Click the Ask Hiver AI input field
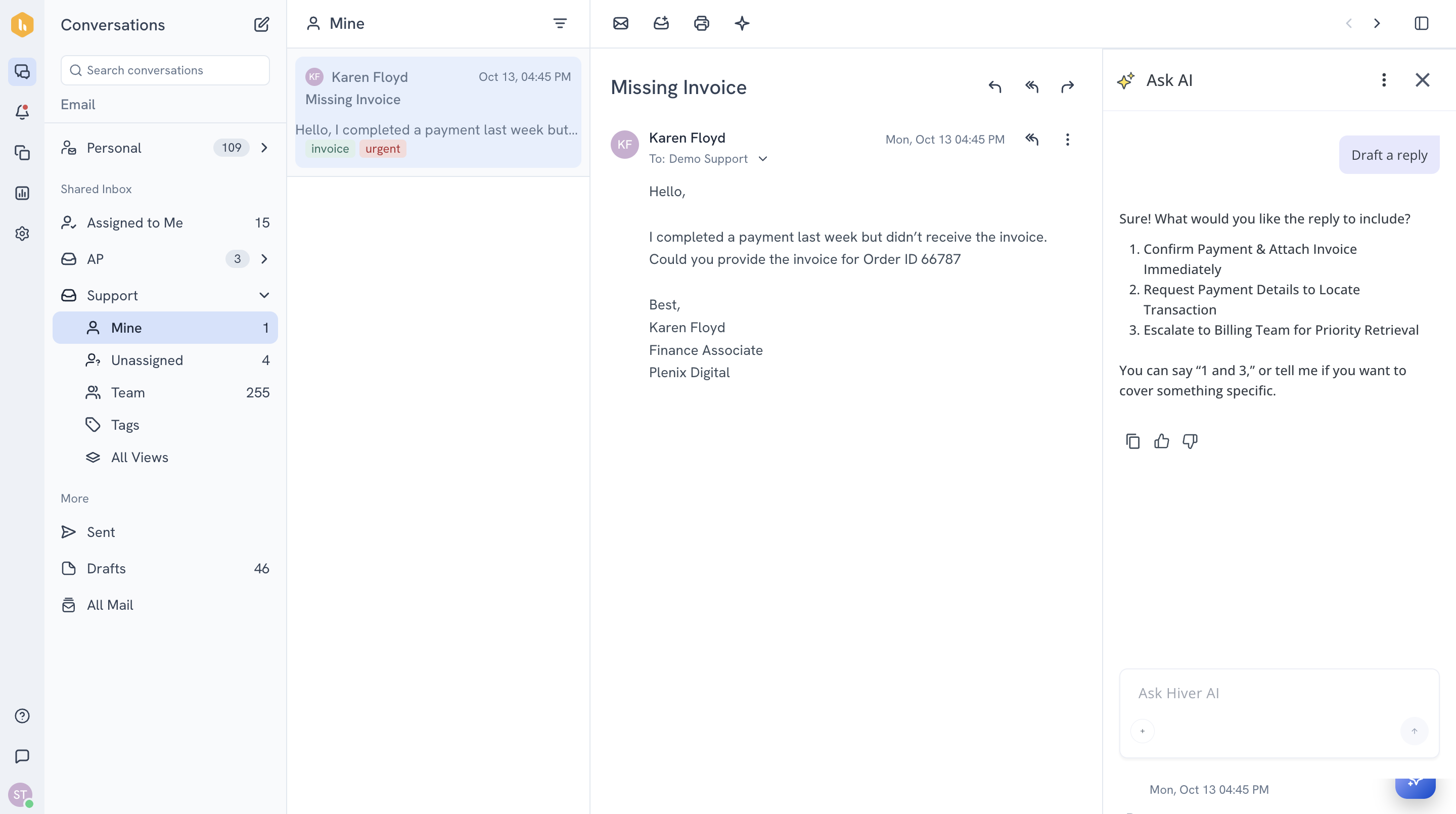The height and width of the screenshot is (814, 1456). click(x=1266, y=693)
